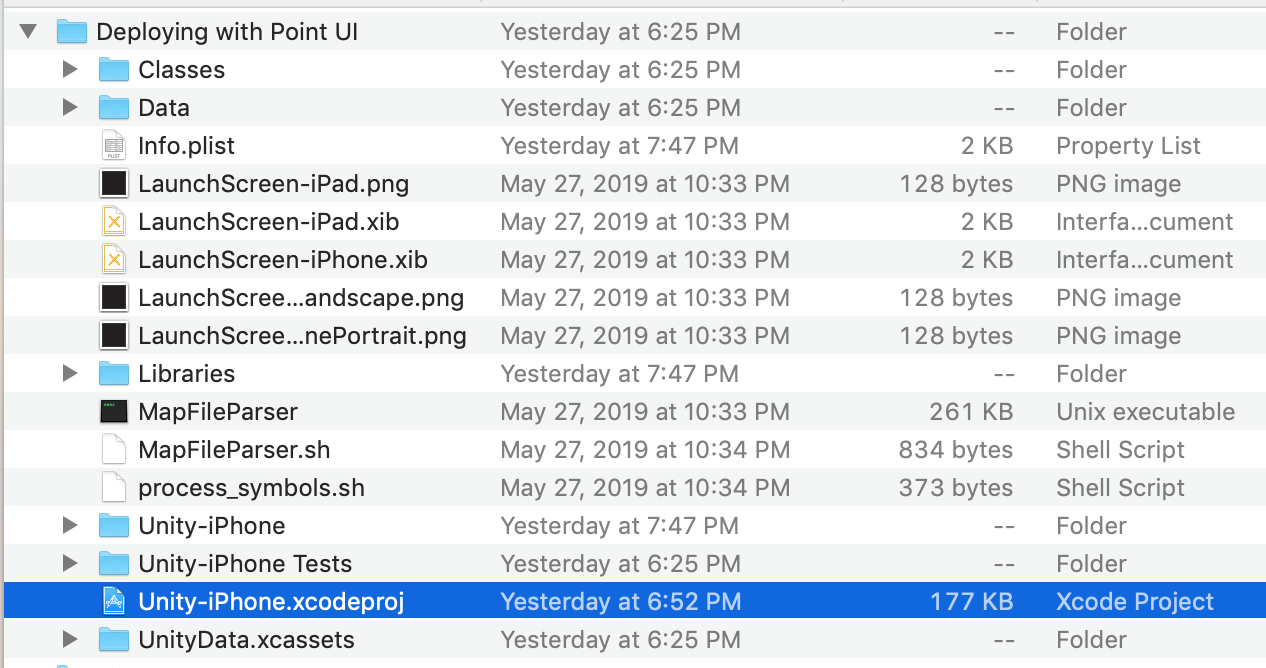The width and height of the screenshot is (1266, 668).
Task: Select the LaunchScree...andscape.png file name
Action: click(x=300, y=298)
